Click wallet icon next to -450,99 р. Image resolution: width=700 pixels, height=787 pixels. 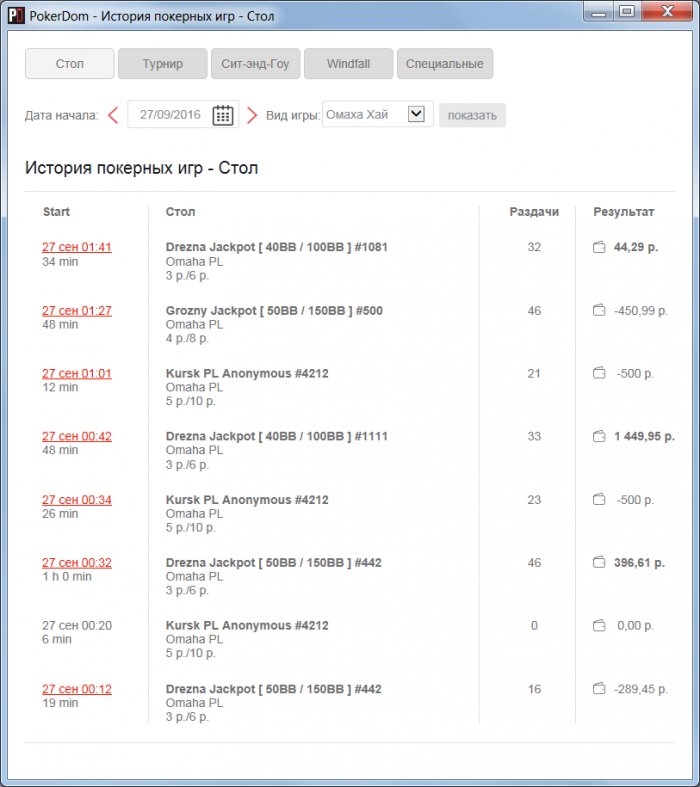click(599, 310)
